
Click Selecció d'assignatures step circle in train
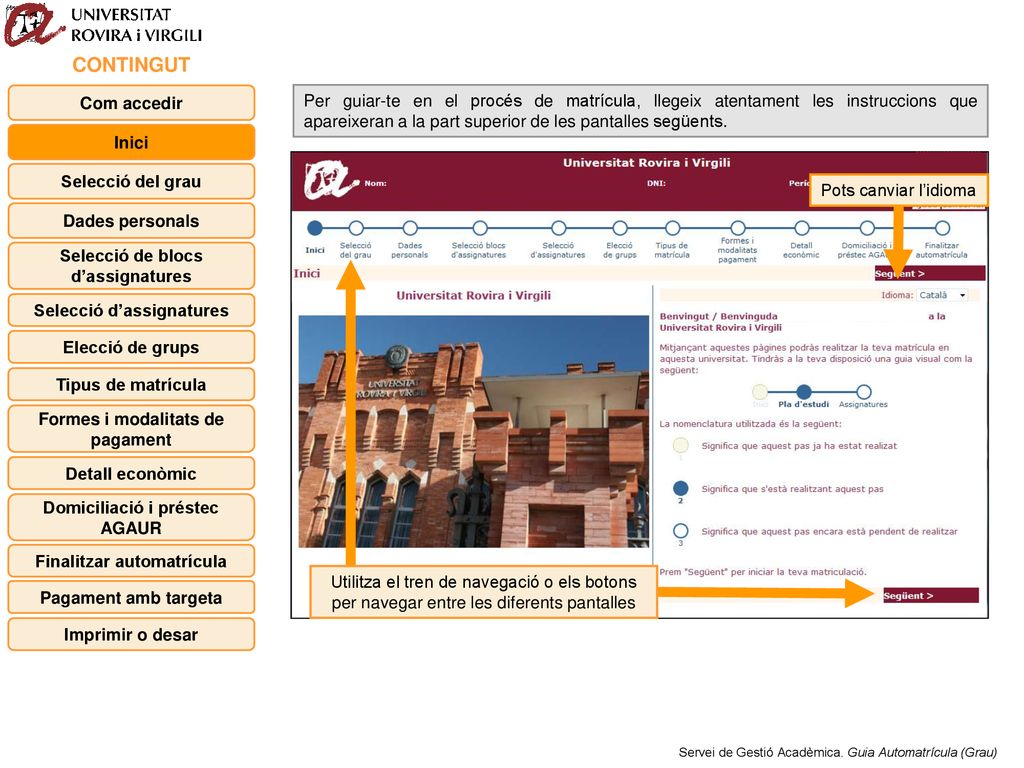558,228
